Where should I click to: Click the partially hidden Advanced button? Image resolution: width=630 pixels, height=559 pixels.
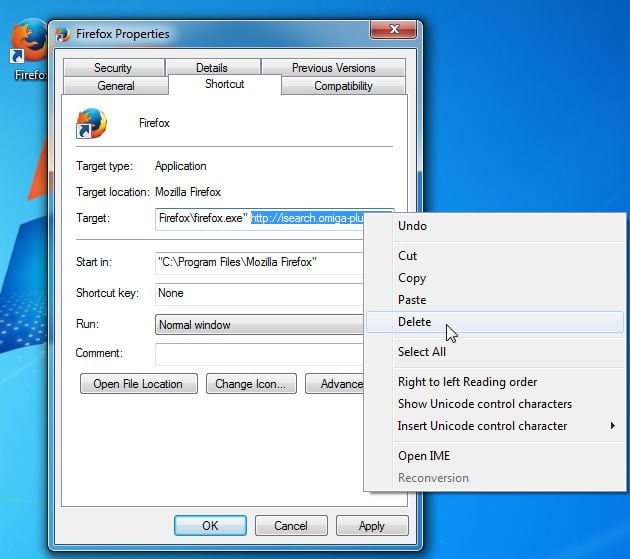click(x=335, y=384)
